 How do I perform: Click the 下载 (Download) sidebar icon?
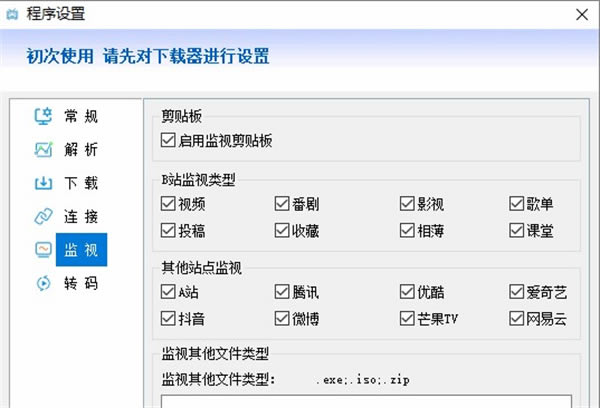pyautogui.click(x=43, y=183)
